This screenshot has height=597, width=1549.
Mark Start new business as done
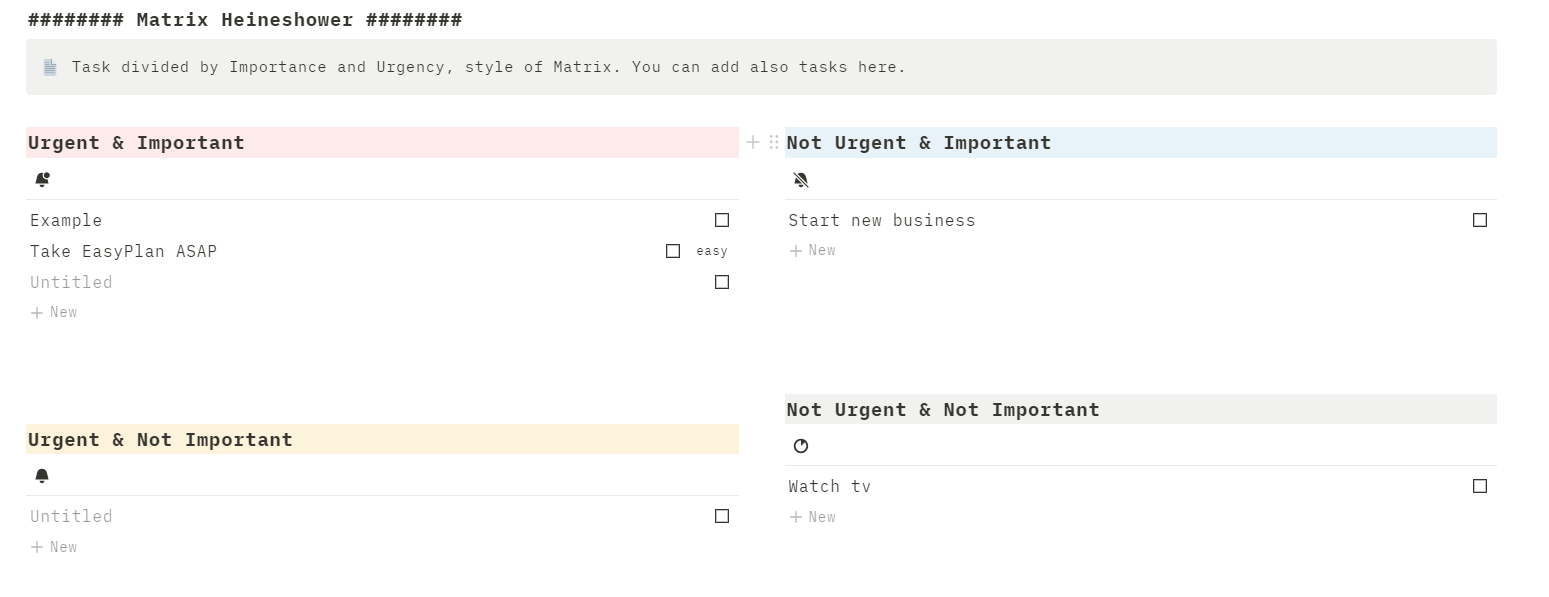1480,220
